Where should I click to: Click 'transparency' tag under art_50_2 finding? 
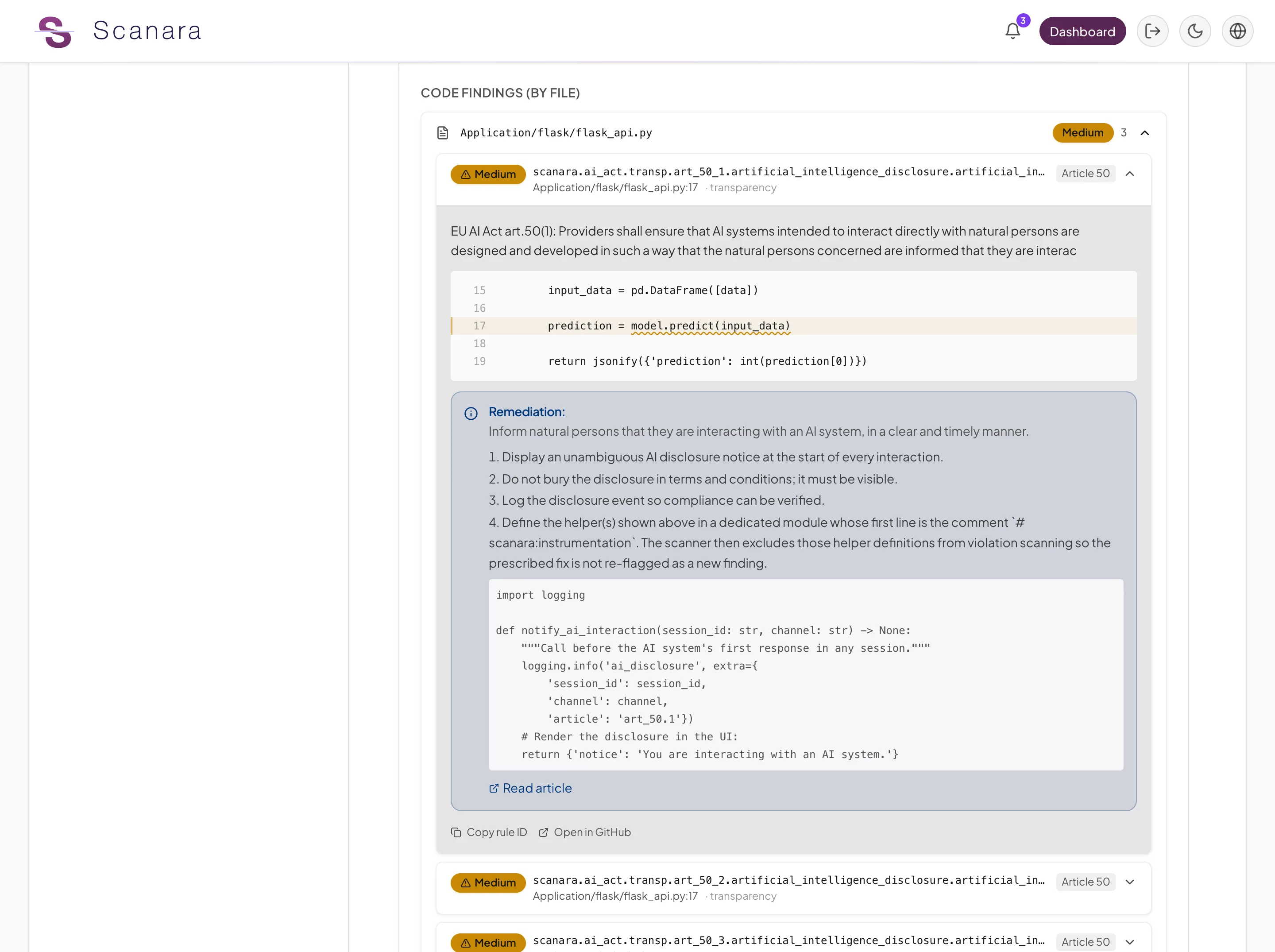[743, 896]
